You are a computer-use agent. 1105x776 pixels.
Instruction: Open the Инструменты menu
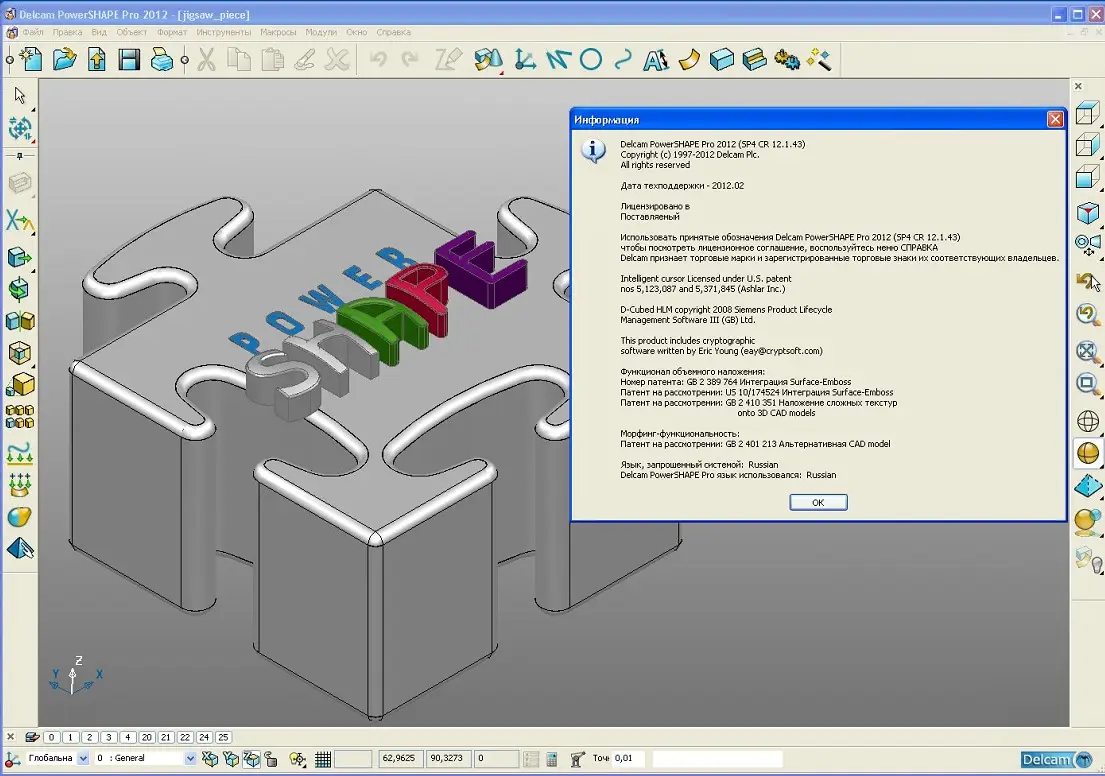coord(223,32)
